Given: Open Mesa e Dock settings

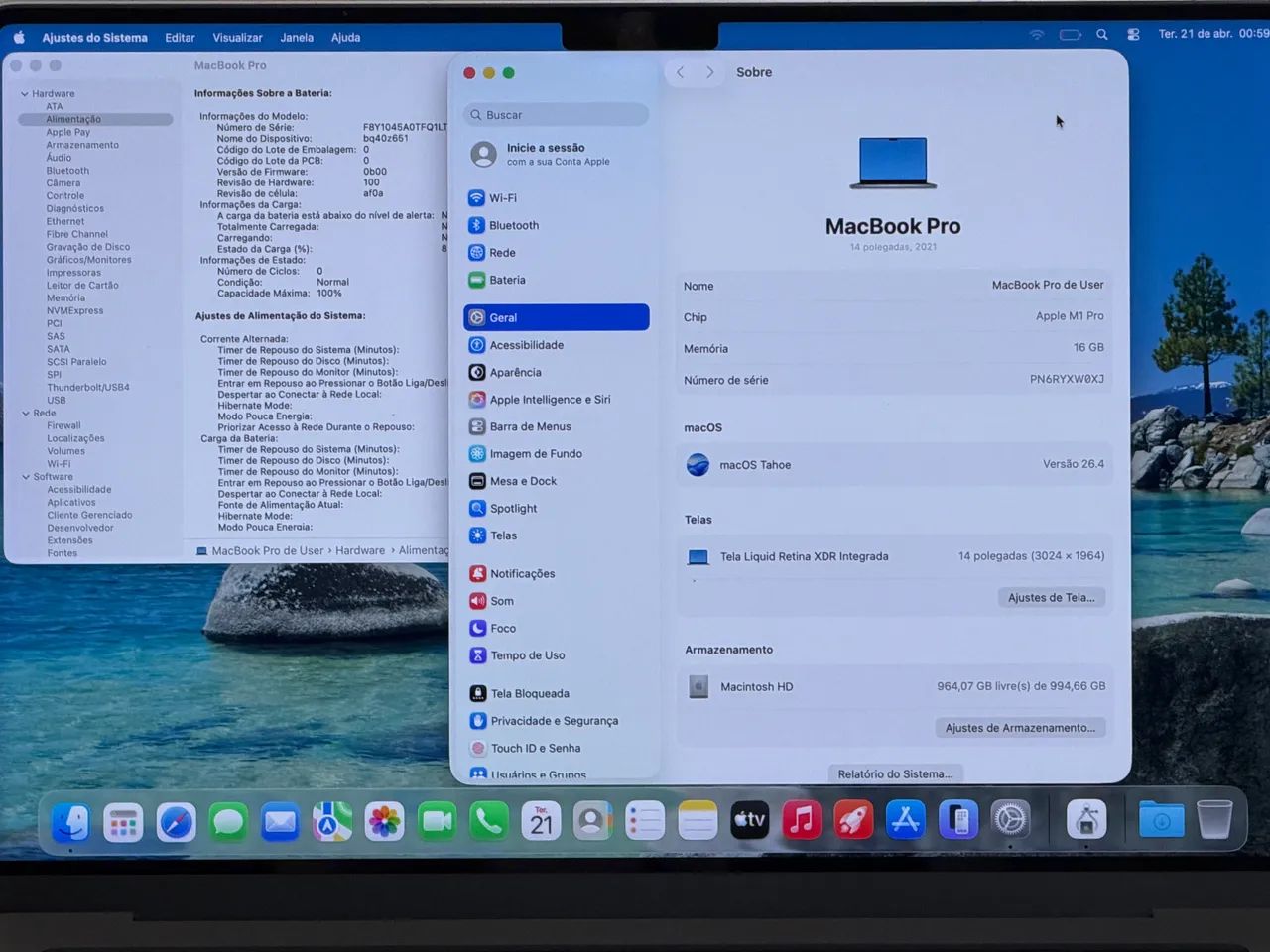Looking at the screenshot, I should click(x=556, y=481).
